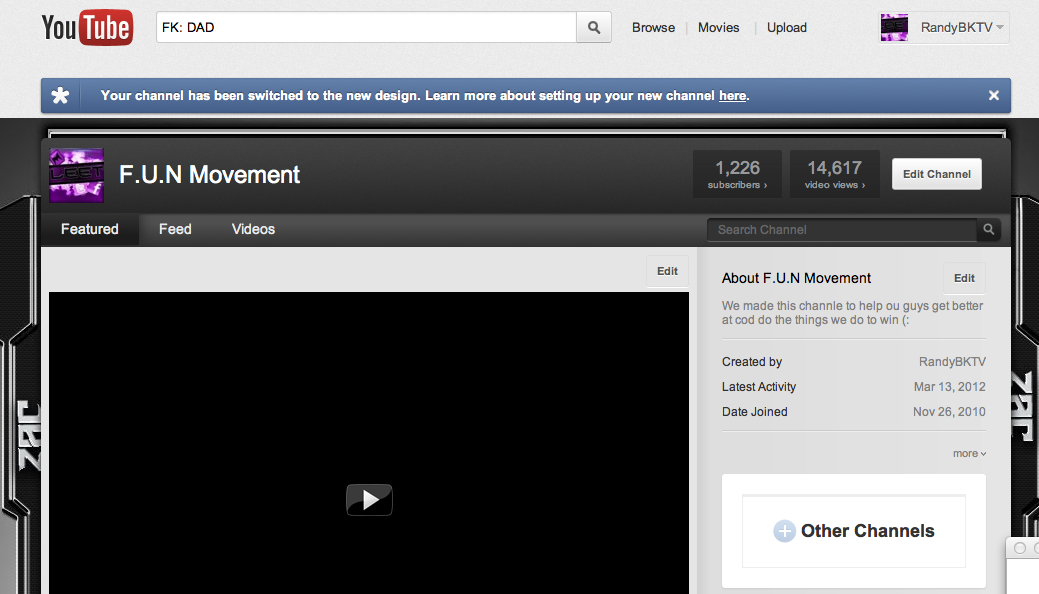The height and width of the screenshot is (594, 1039).
Task: Click the plus icon for Other Channels
Action: coord(785,531)
